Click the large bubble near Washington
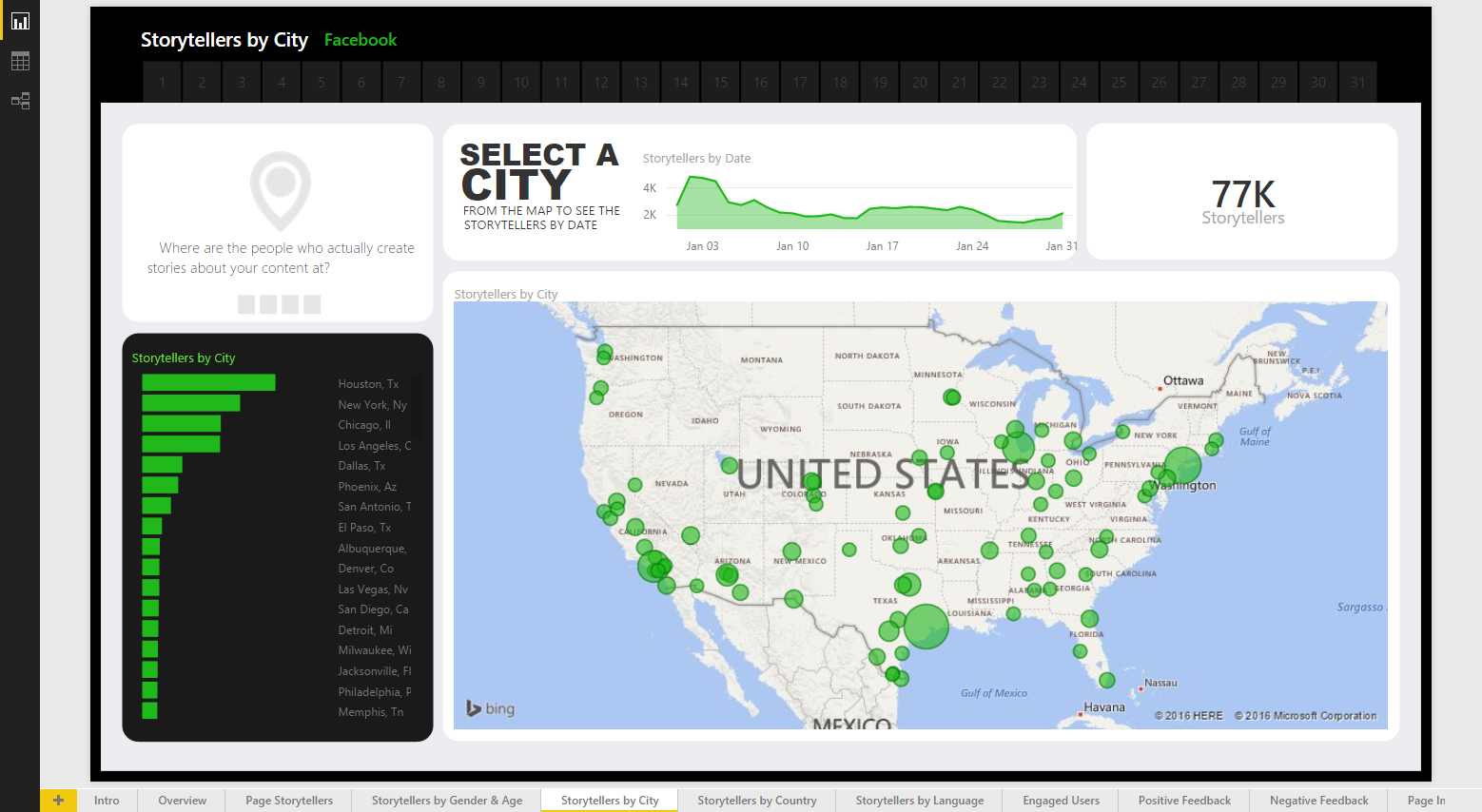The height and width of the screenshot is (812, 1482). point(1183,466)
